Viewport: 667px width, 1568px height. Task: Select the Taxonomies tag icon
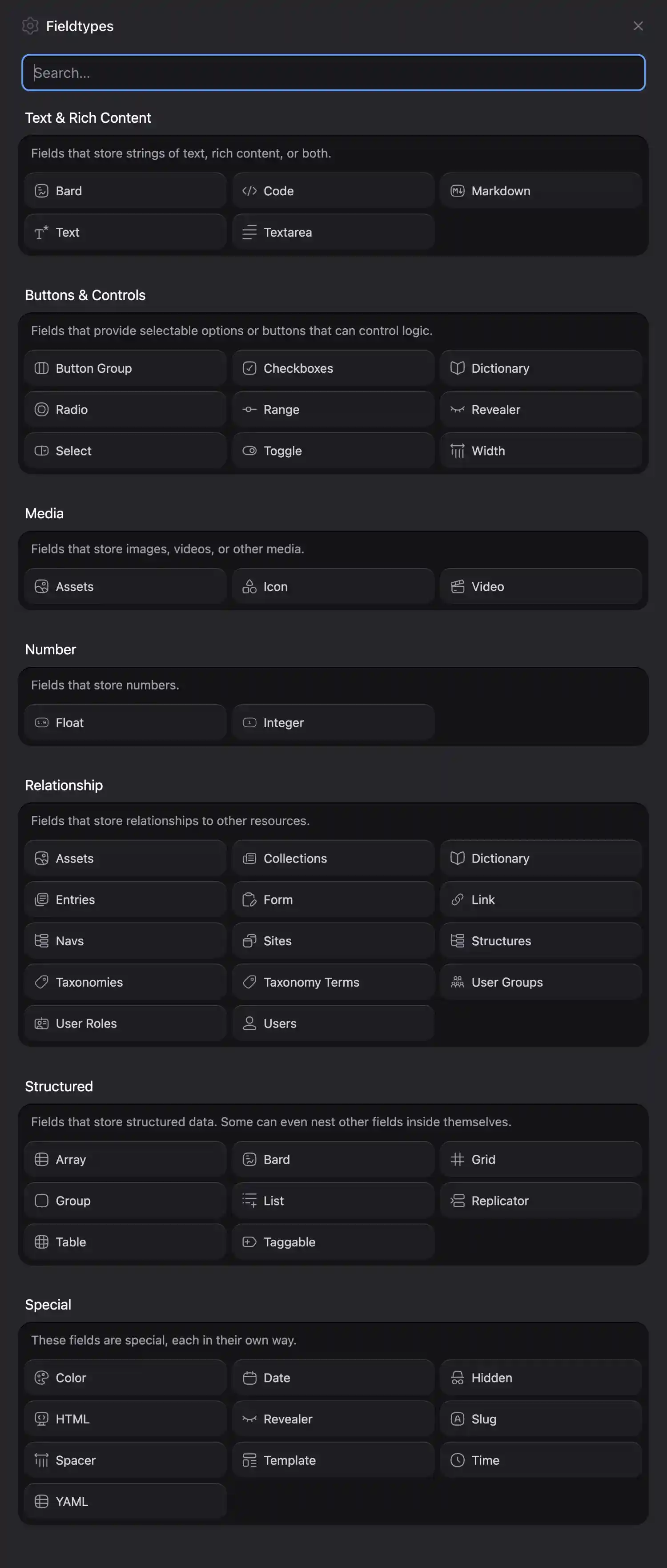point(41,983)
